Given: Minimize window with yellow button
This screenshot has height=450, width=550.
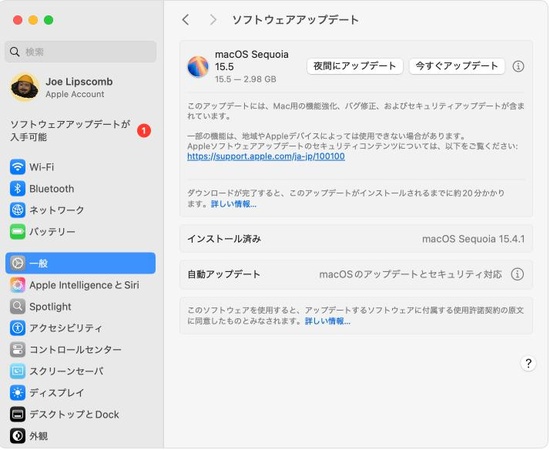Looking at the screenshot, I should click(33, 20).
